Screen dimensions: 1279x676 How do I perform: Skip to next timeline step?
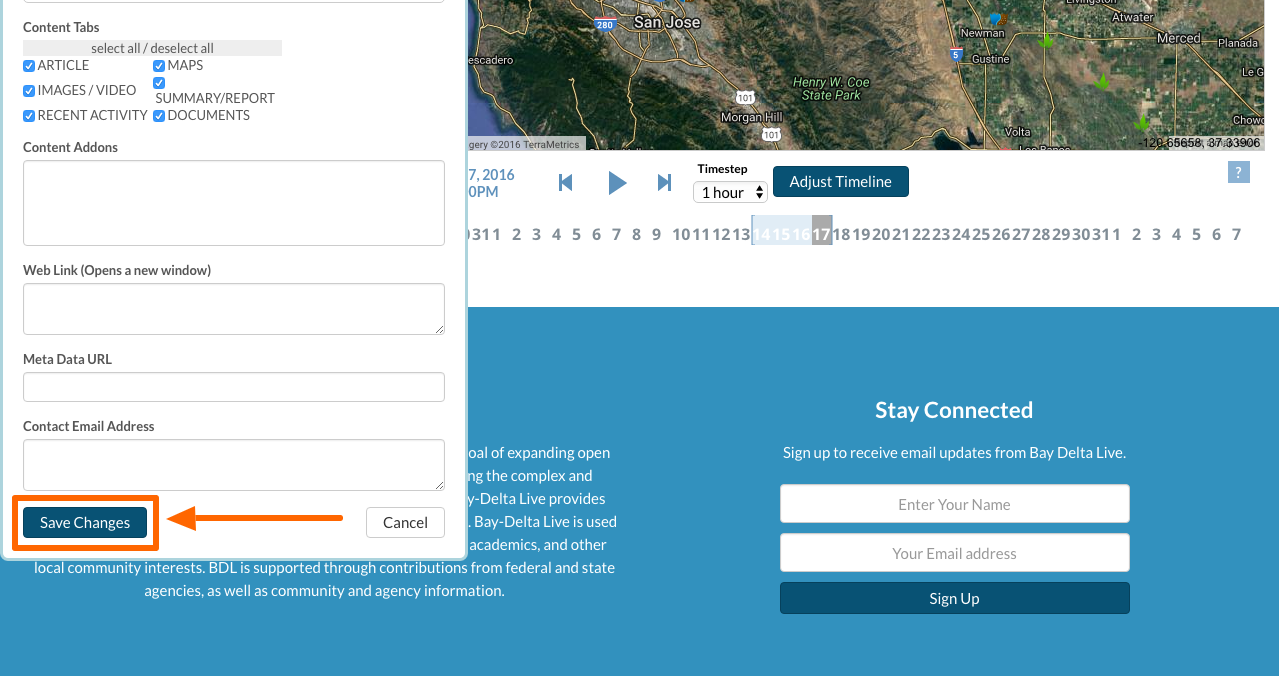click(x=664, y=183)
